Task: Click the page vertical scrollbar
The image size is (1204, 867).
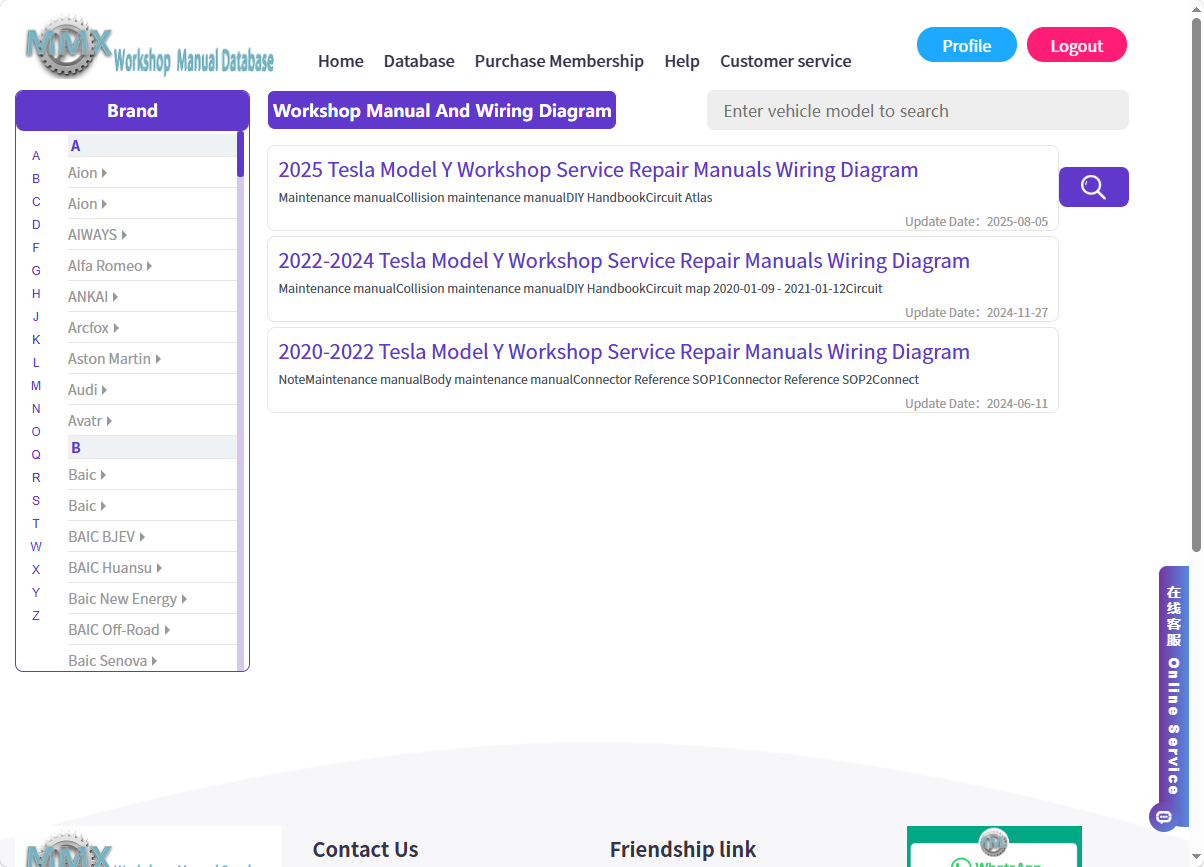Action: (1196, 285)
